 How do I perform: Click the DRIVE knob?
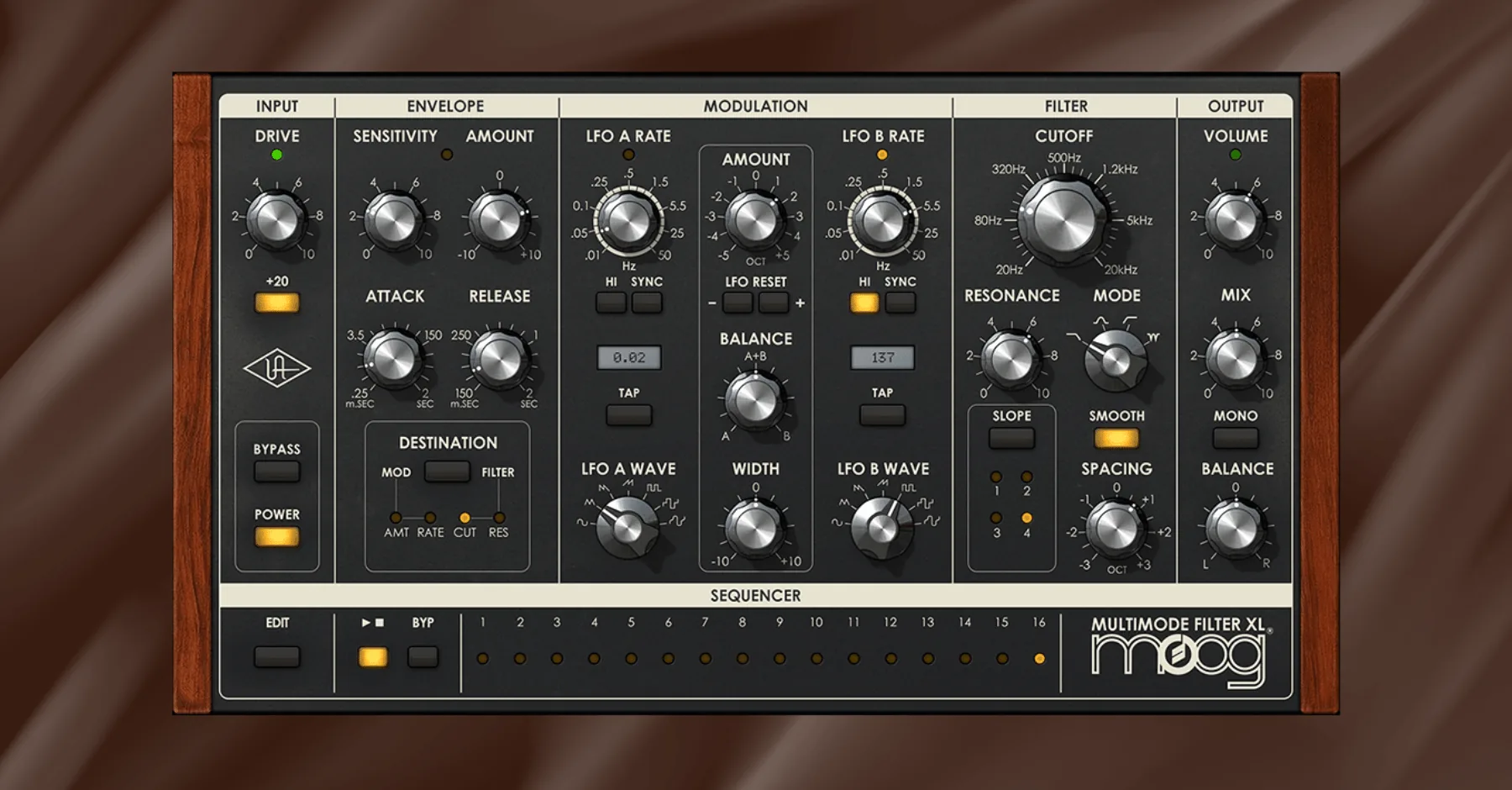coord(277,220)
